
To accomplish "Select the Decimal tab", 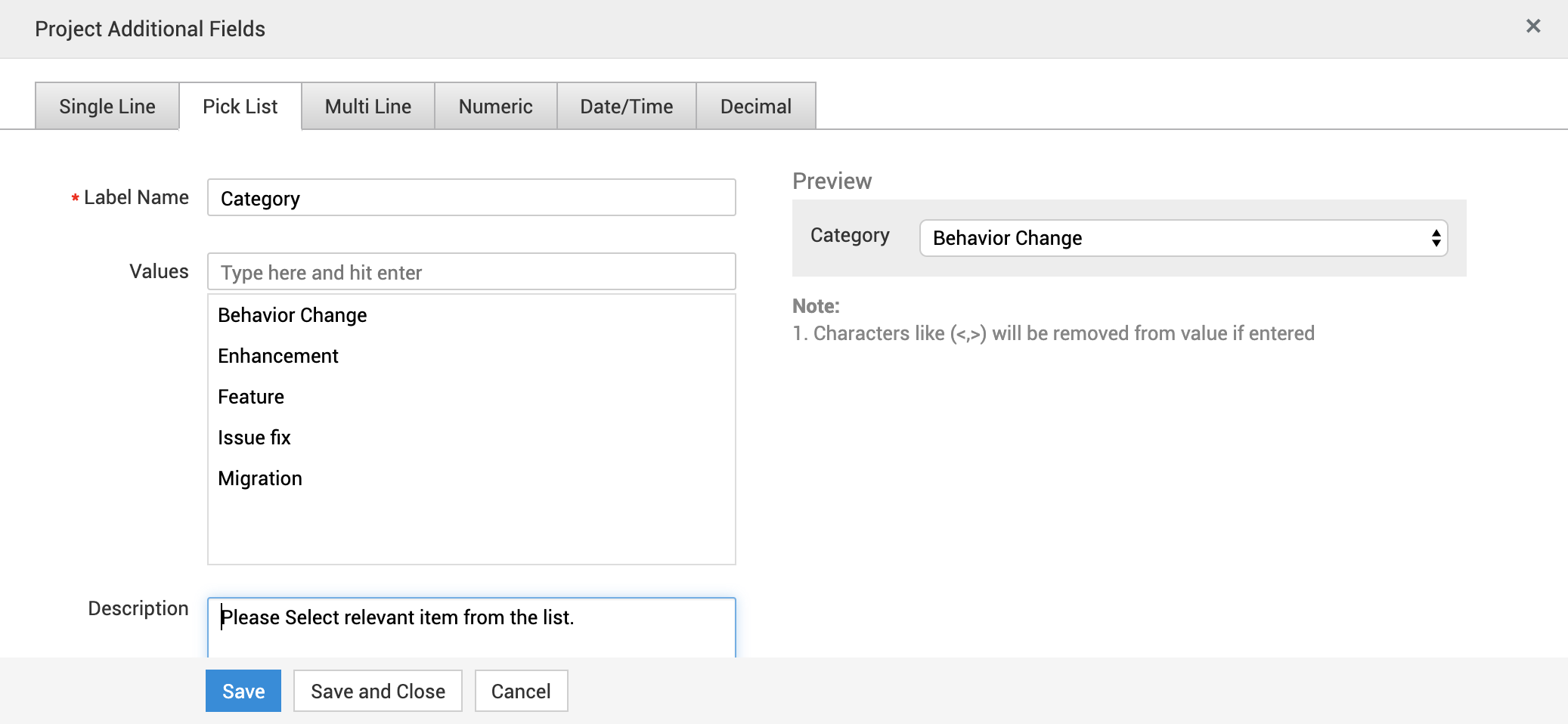I will [755, 107].
